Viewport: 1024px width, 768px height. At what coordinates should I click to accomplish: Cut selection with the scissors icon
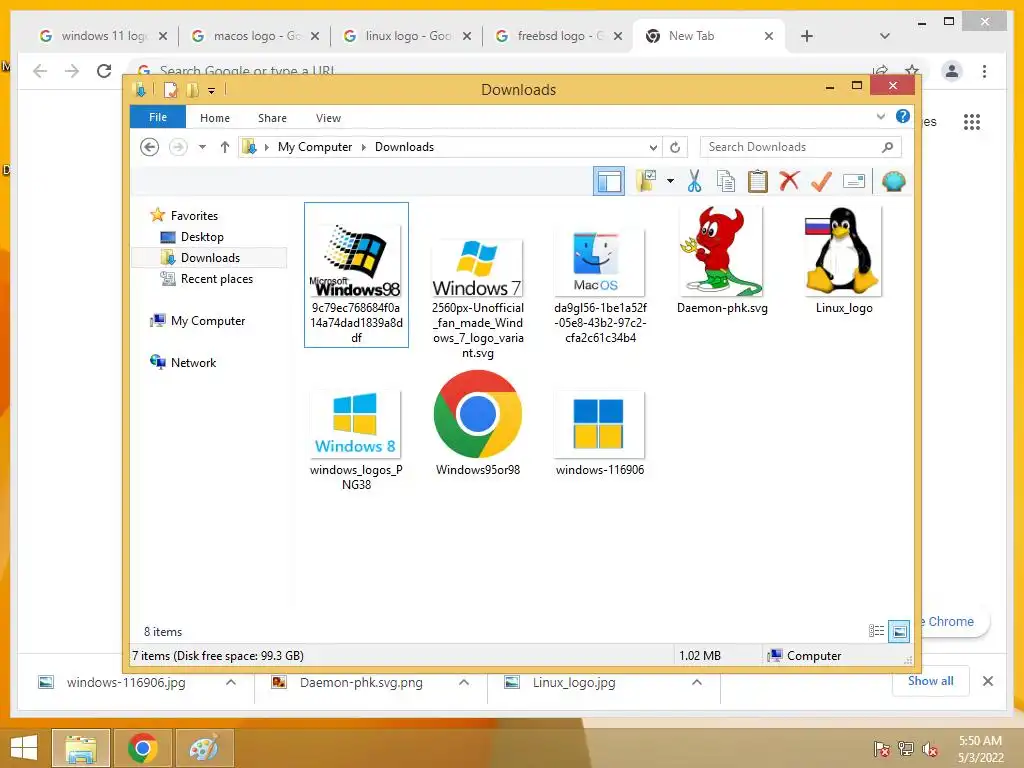tap(694, 181)
